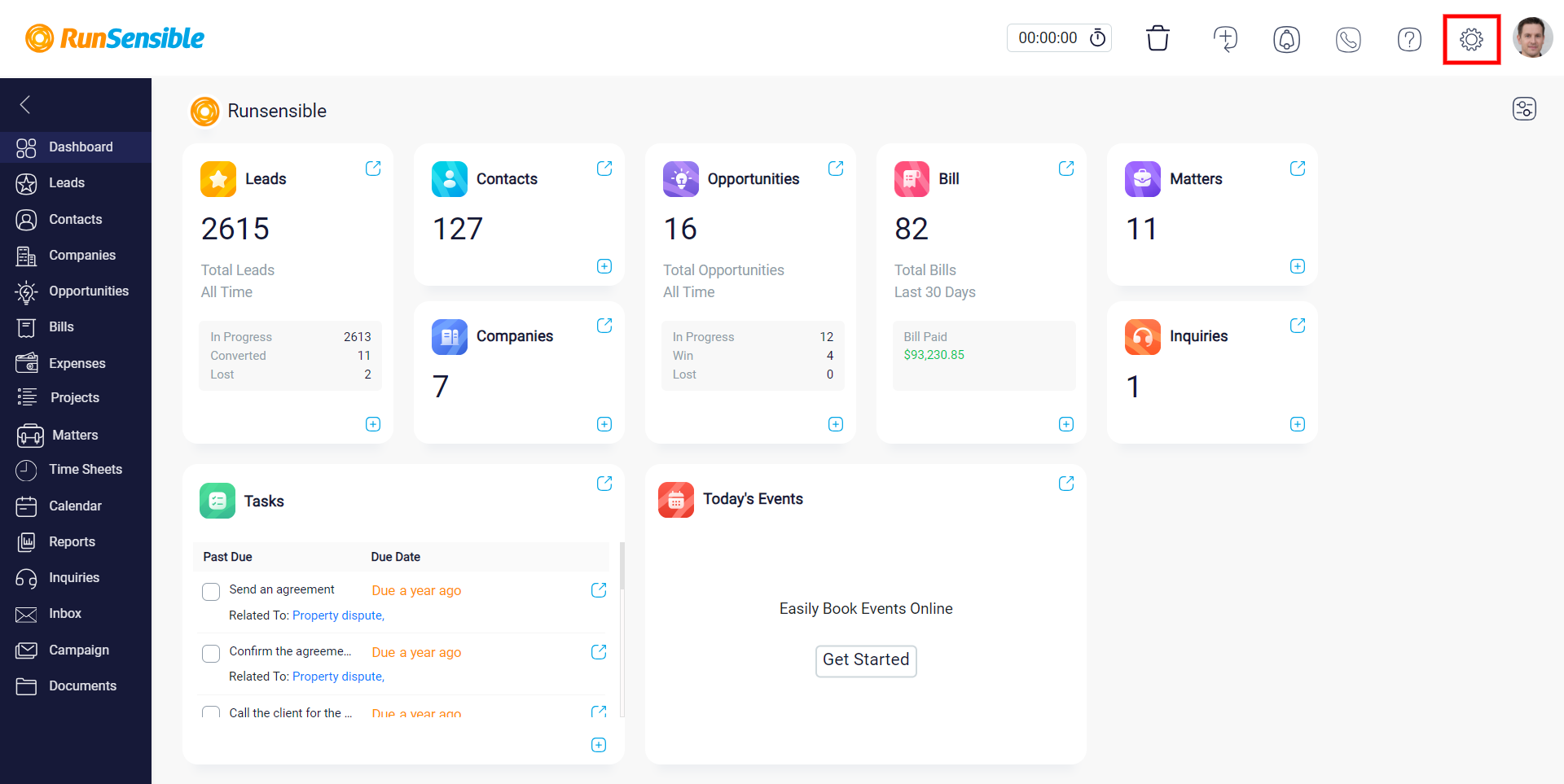Open Leads card in new view
The width and height of the screenshot is (1564, 784).
pyautogui.click(x=373, y=168)
